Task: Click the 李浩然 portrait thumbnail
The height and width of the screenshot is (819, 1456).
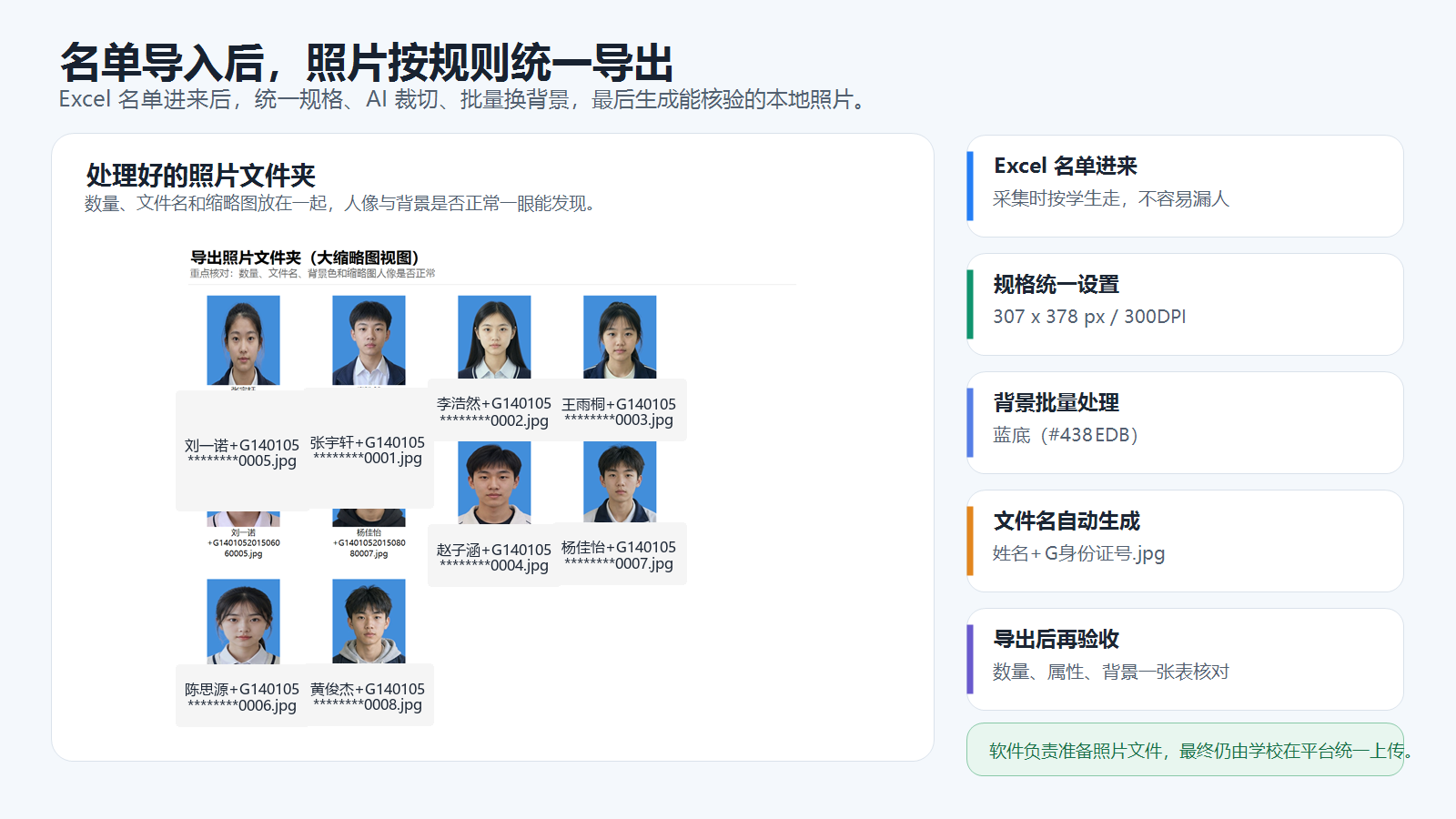Action: pyautogui.click(x=494, y=337)
